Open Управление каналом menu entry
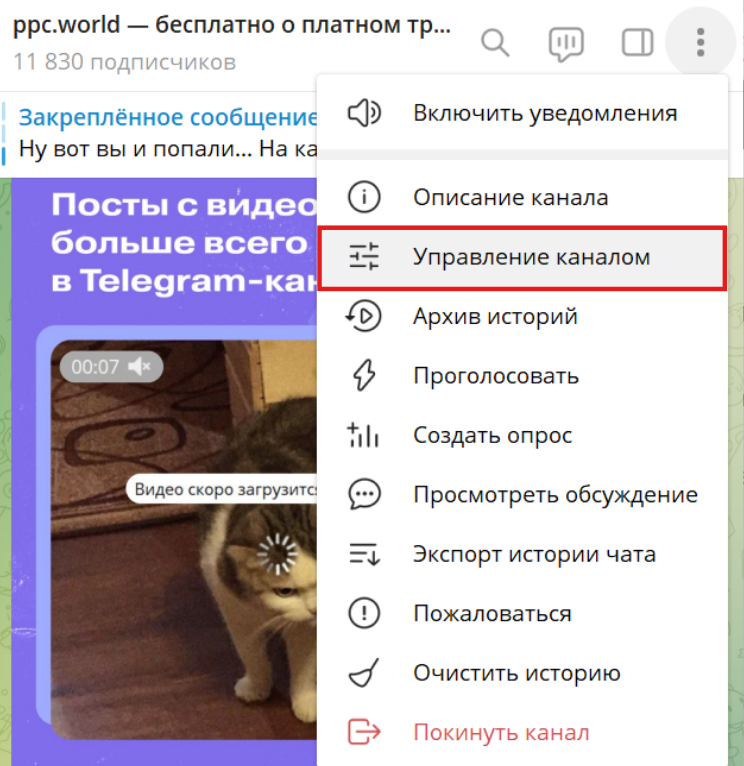The width and height of the screenshot is (744, 766). [x=523, y=257]
